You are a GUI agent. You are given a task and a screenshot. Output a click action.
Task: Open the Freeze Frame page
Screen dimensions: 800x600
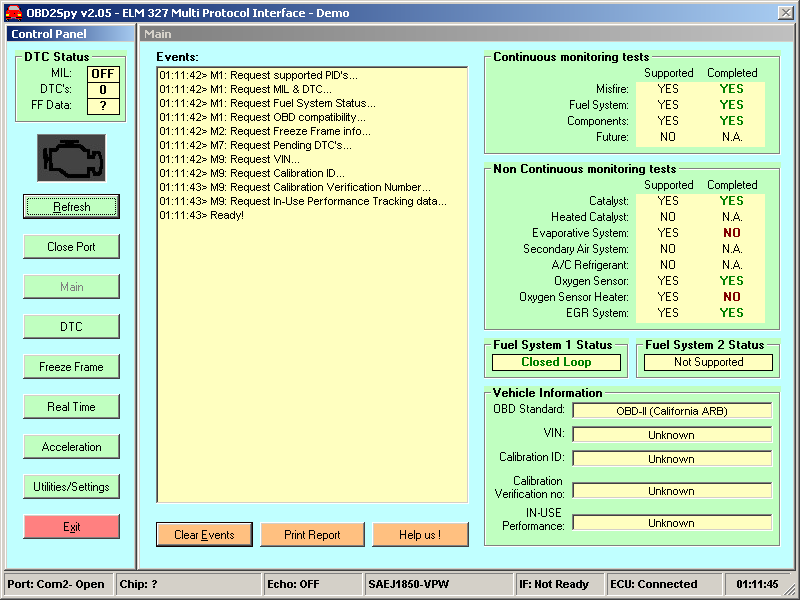[71, 367]
